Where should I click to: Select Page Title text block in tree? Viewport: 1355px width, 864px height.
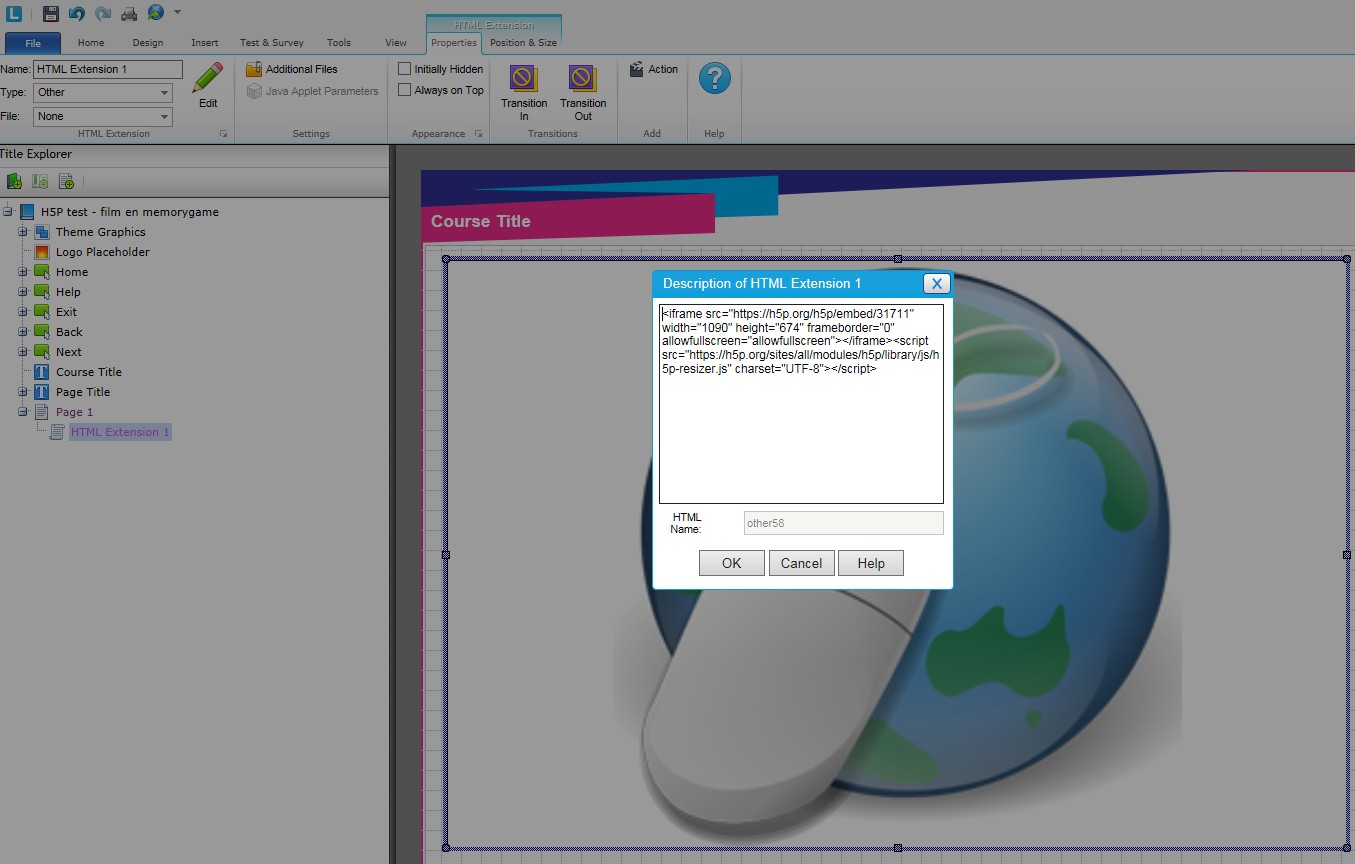pos(83,392)
